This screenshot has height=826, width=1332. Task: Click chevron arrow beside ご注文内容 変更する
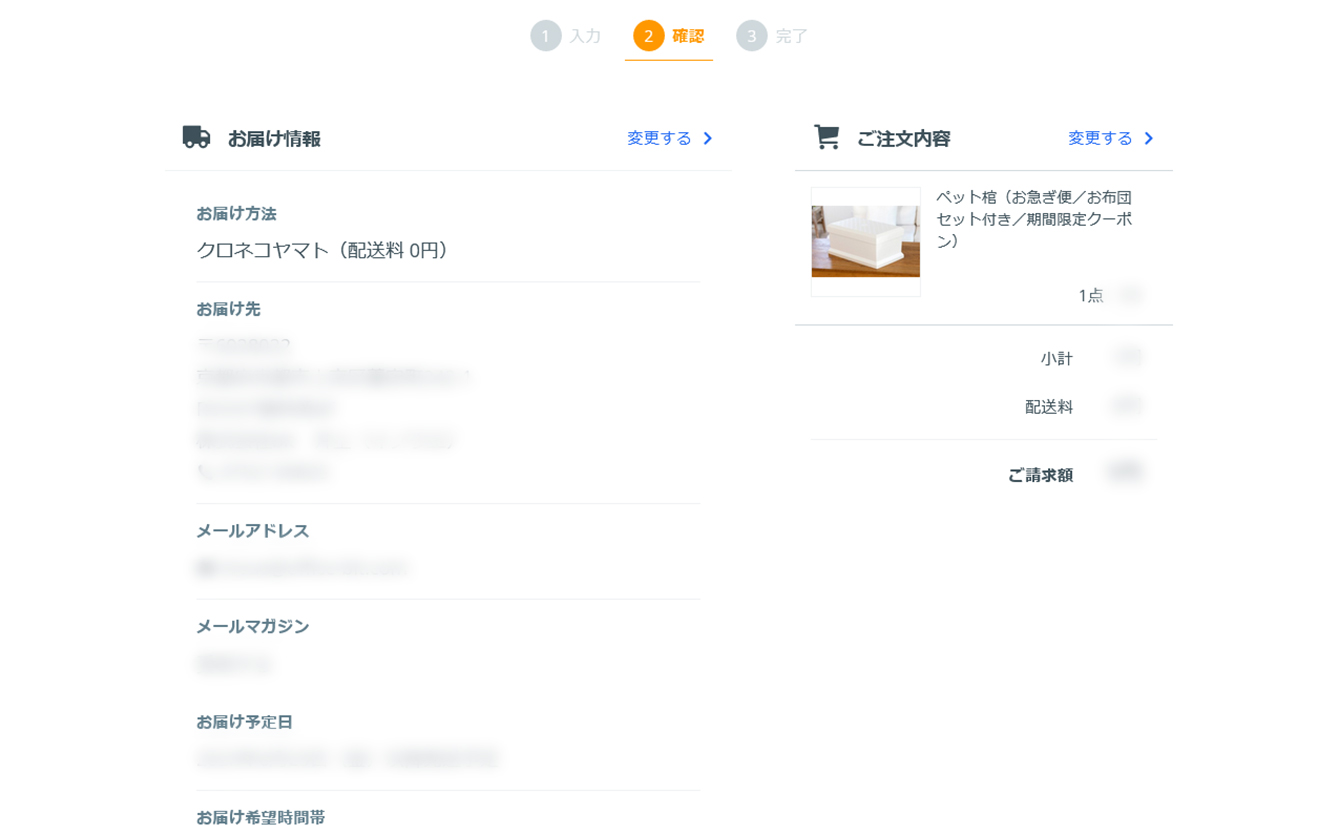point(1148,138)
